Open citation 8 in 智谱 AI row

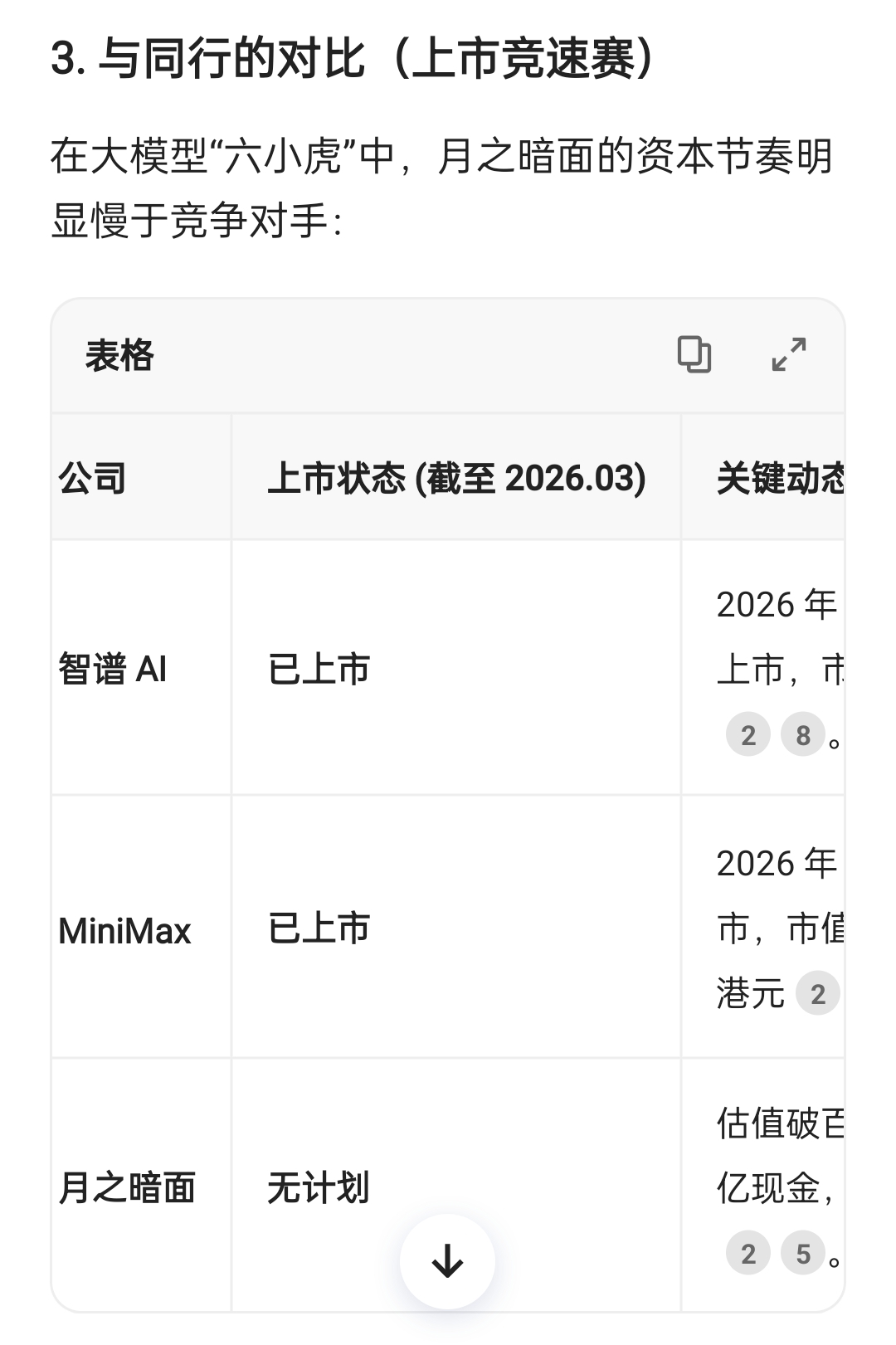point(802,735)
